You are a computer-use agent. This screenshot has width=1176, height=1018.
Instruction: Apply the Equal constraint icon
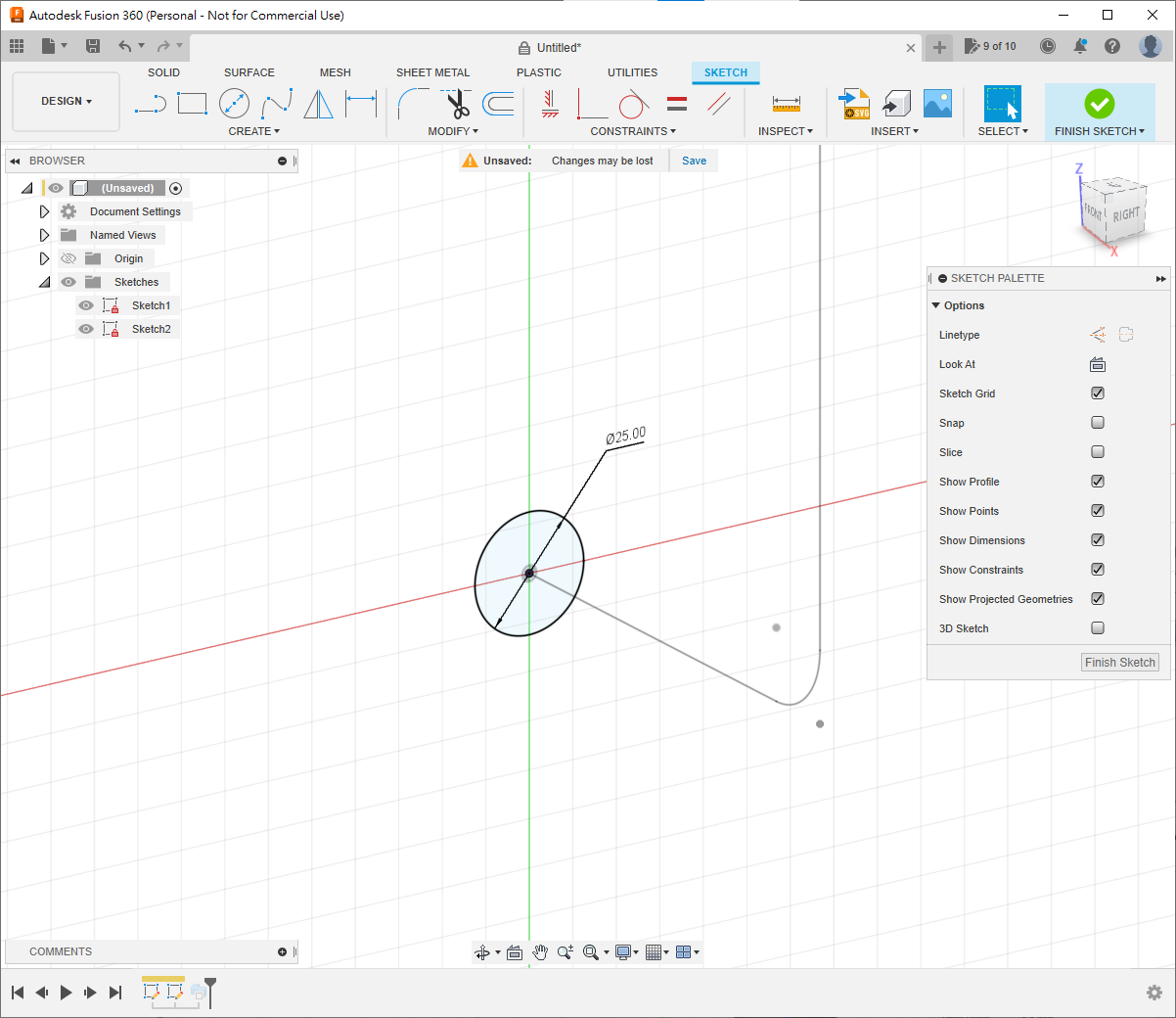pos(677,103)
